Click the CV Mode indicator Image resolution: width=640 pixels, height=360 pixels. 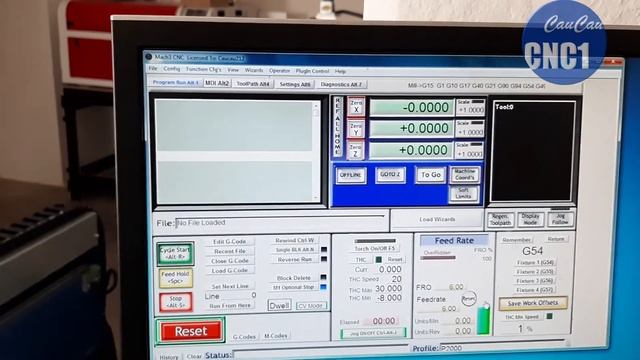[x=311, y=305]
